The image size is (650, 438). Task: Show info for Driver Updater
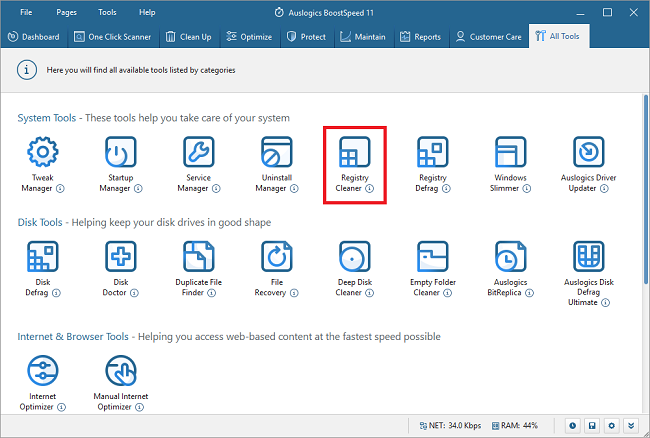coord(604,189)
